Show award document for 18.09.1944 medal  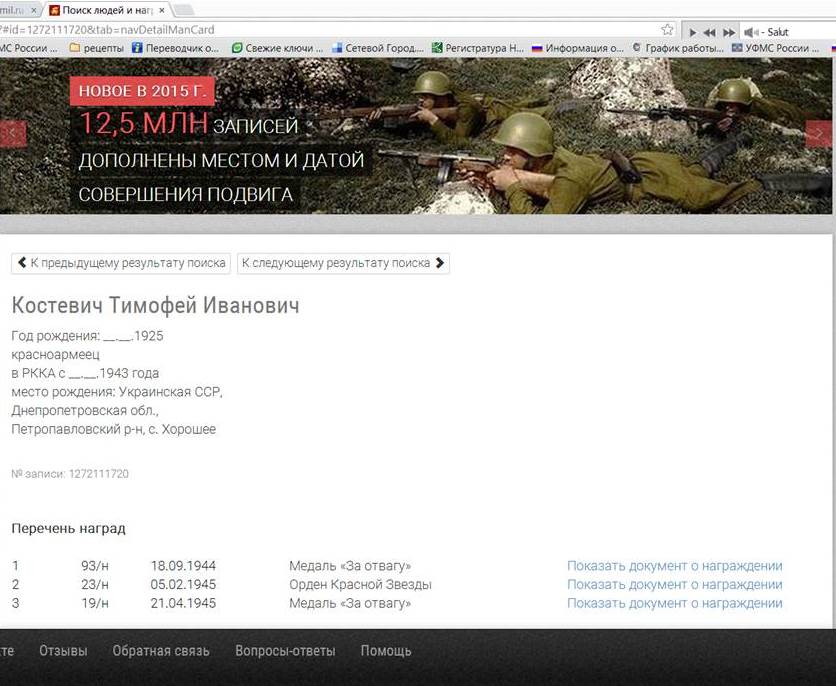674,566
